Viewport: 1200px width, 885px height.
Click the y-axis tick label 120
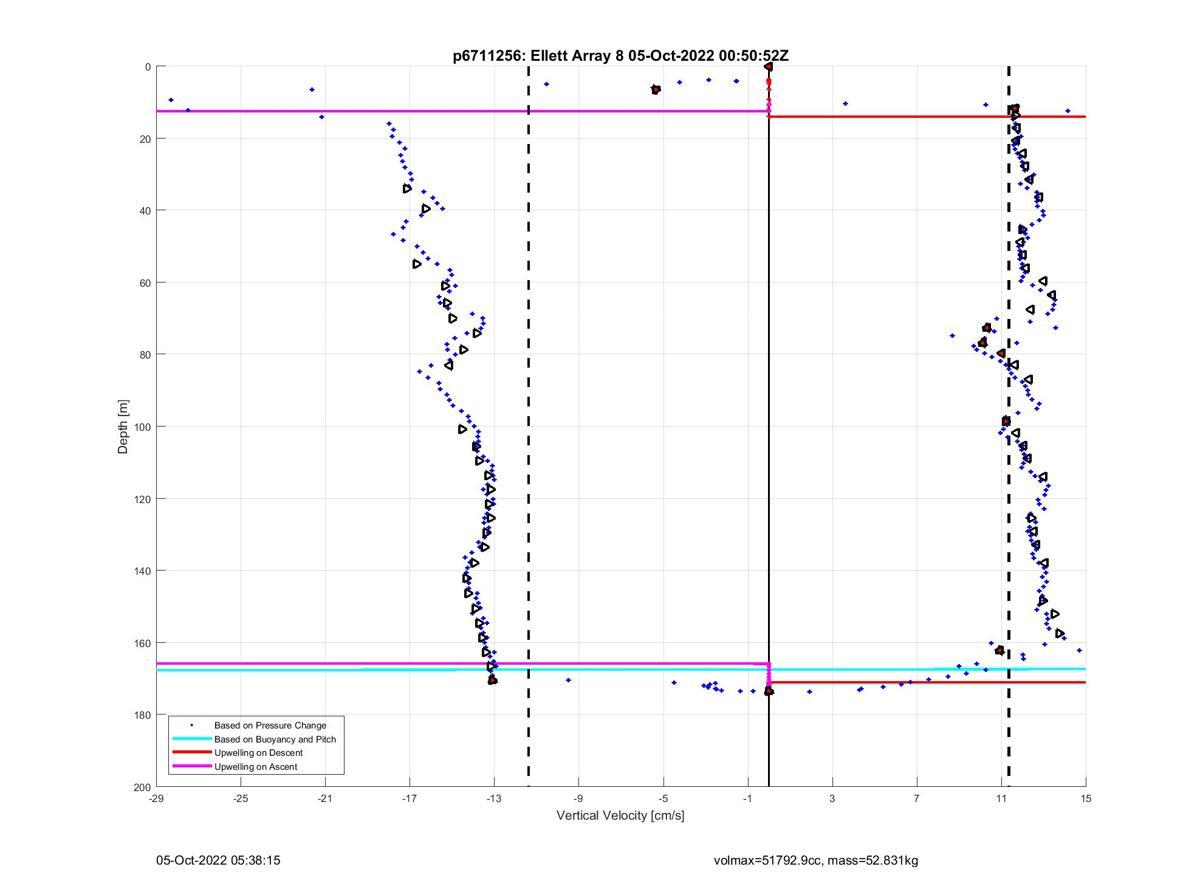point(142,499)
